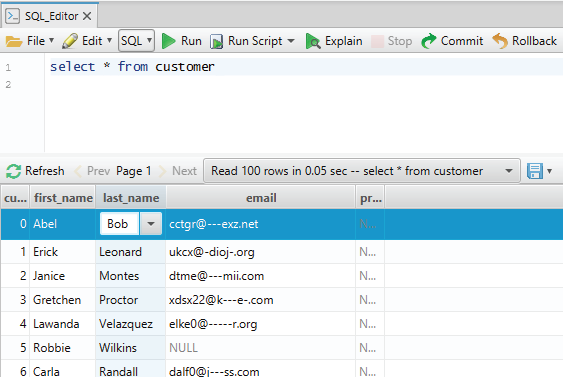Viewport: 563px width, 377px height.
Task: Select the dtme@---mii.com cell
Action: coord(261,276)
